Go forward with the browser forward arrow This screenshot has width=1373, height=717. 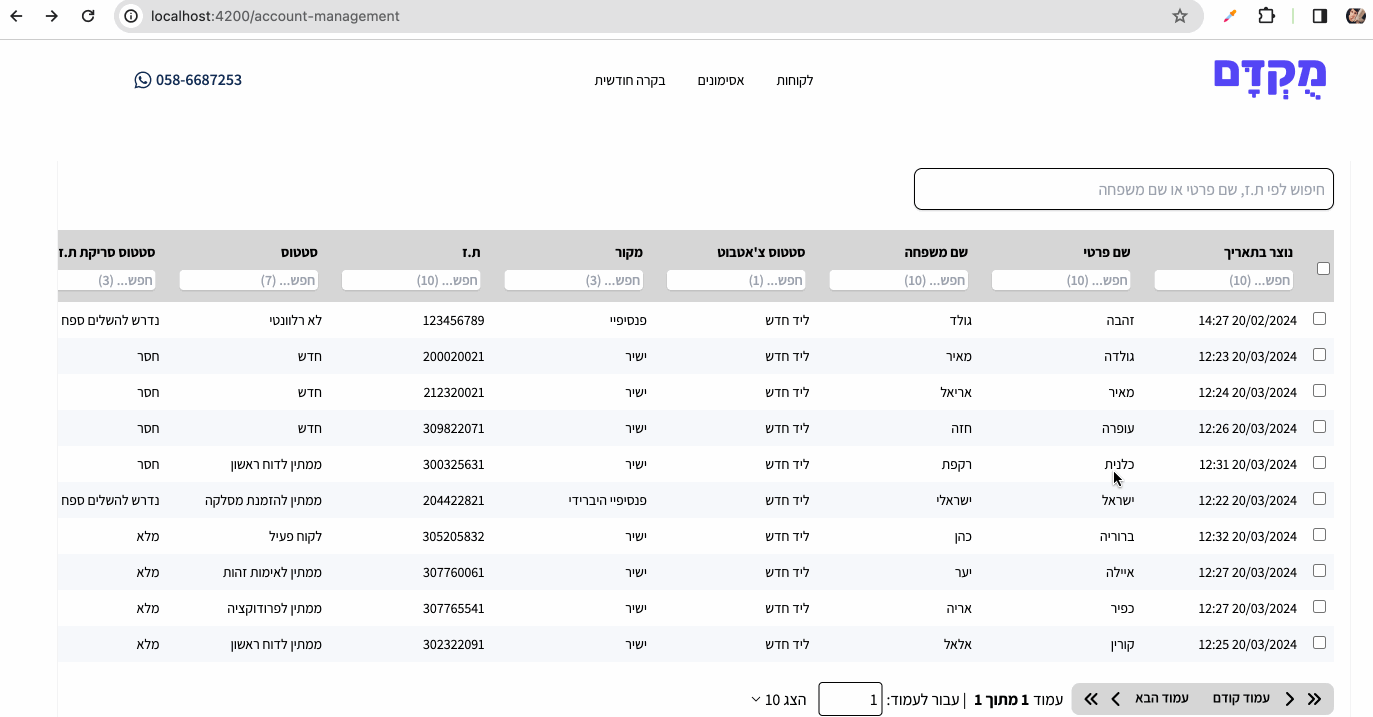pos(52,16)
